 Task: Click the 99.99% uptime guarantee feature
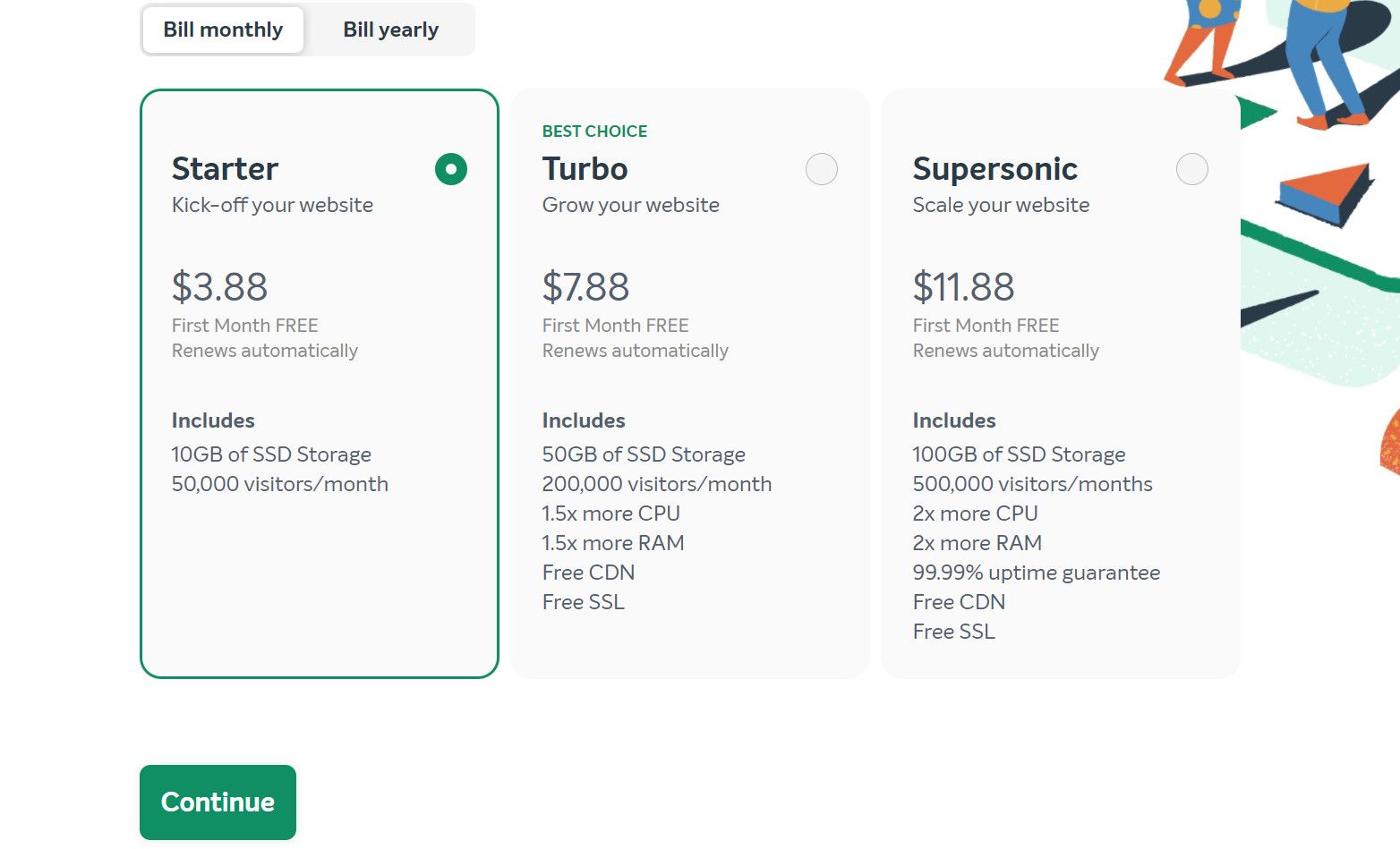click(x=1036, y=573)
